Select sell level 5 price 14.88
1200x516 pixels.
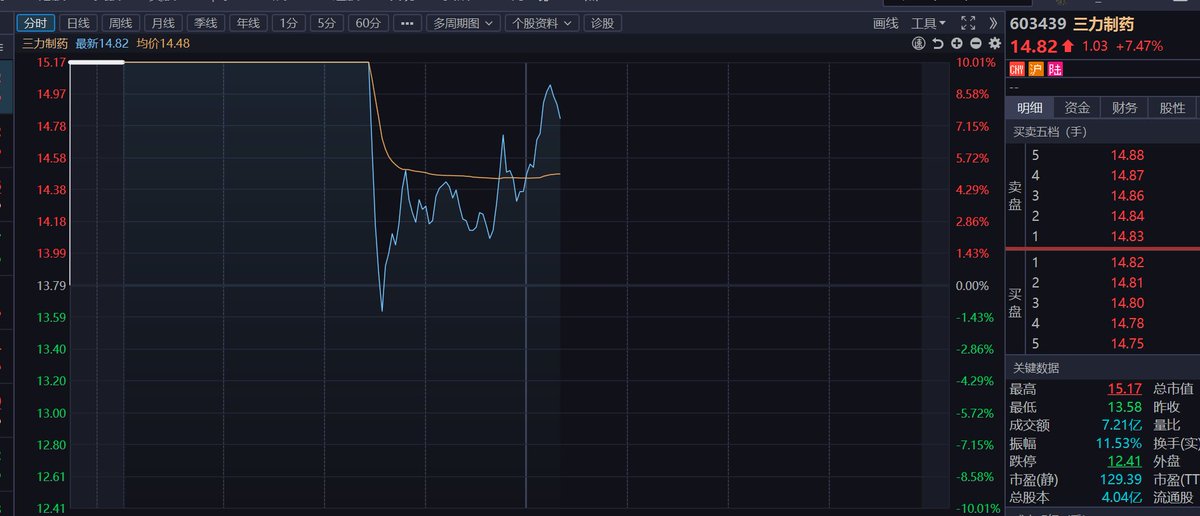(x=1126, y=155)
